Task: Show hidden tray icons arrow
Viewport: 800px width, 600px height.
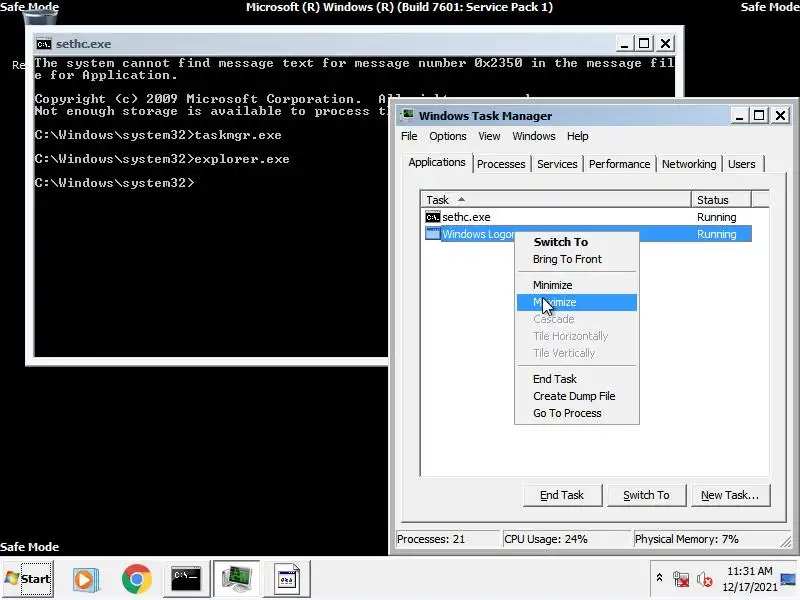Action: point(659,578)
